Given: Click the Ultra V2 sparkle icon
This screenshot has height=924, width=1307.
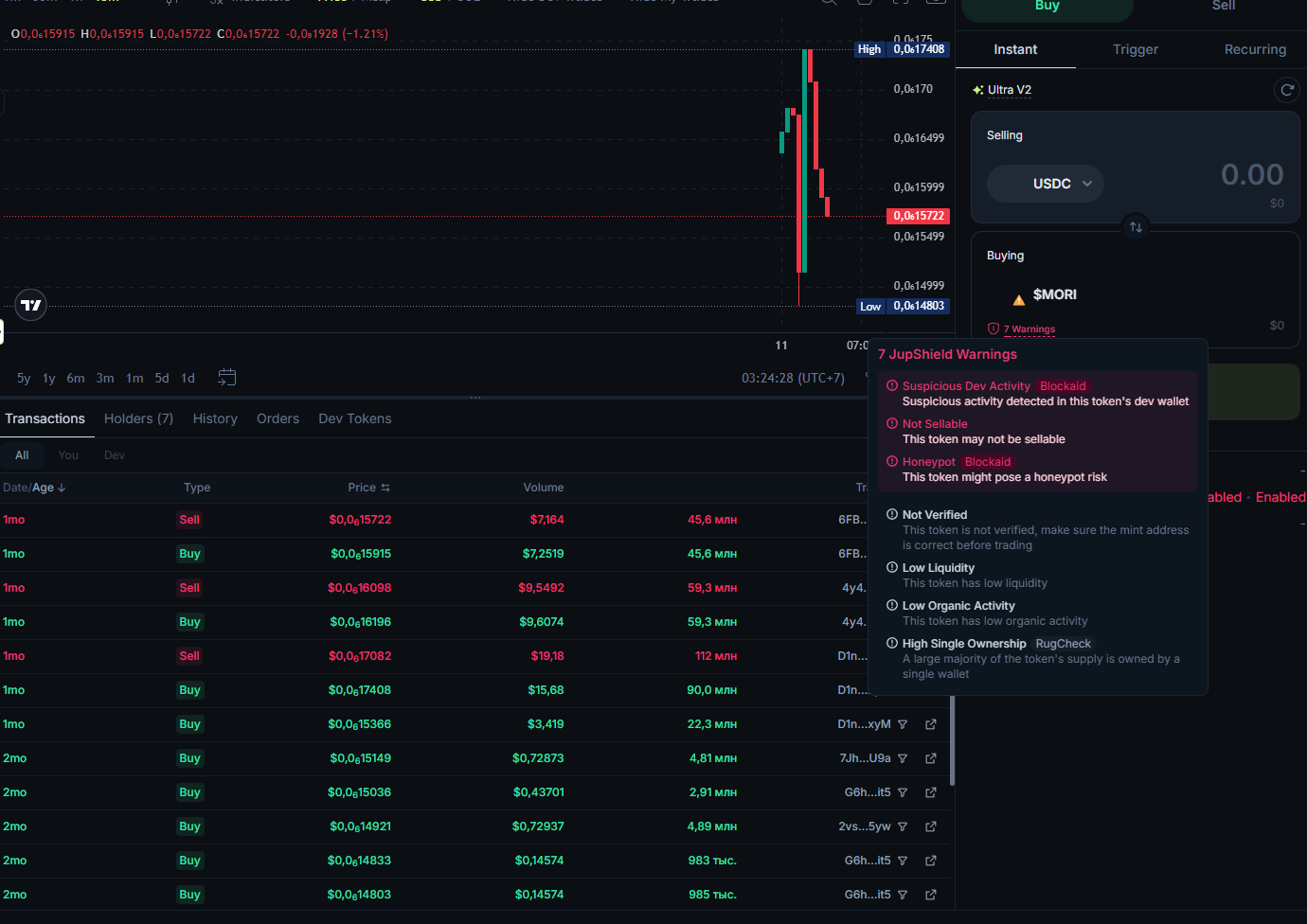Looking at the screenshot, I should coord(978,90).
